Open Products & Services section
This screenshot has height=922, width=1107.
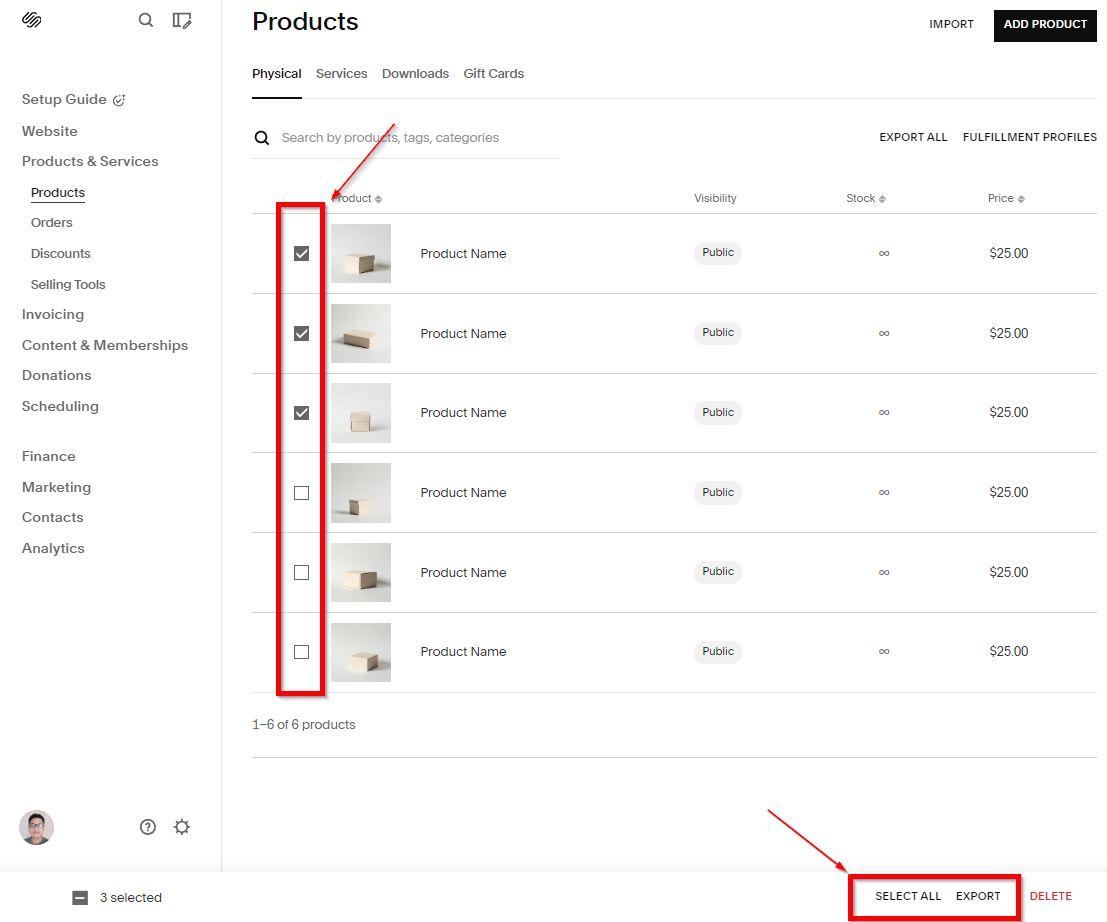point(90,162)
